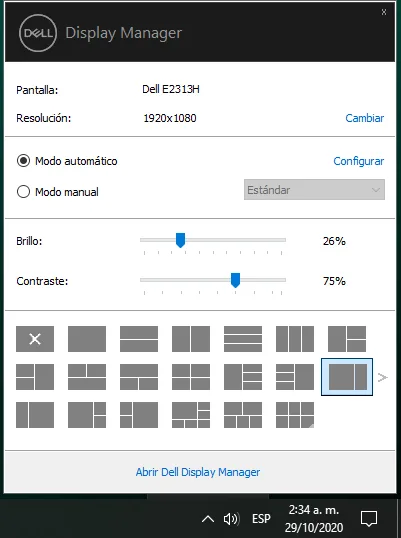401x538 pixels.
Task: Pick layout with two top and three bottom panes
Action: tap(243, 415)
